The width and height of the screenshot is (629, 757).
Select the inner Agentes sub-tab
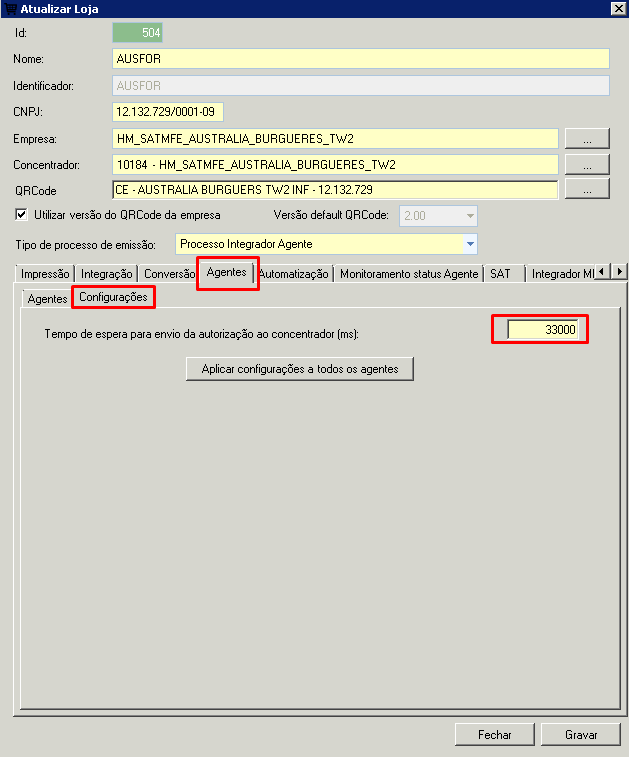[47, 299]
